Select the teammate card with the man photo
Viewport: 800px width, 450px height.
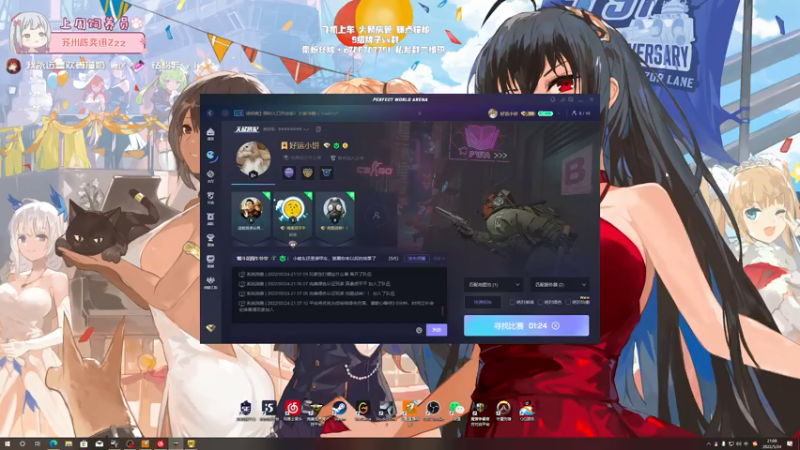251,217
